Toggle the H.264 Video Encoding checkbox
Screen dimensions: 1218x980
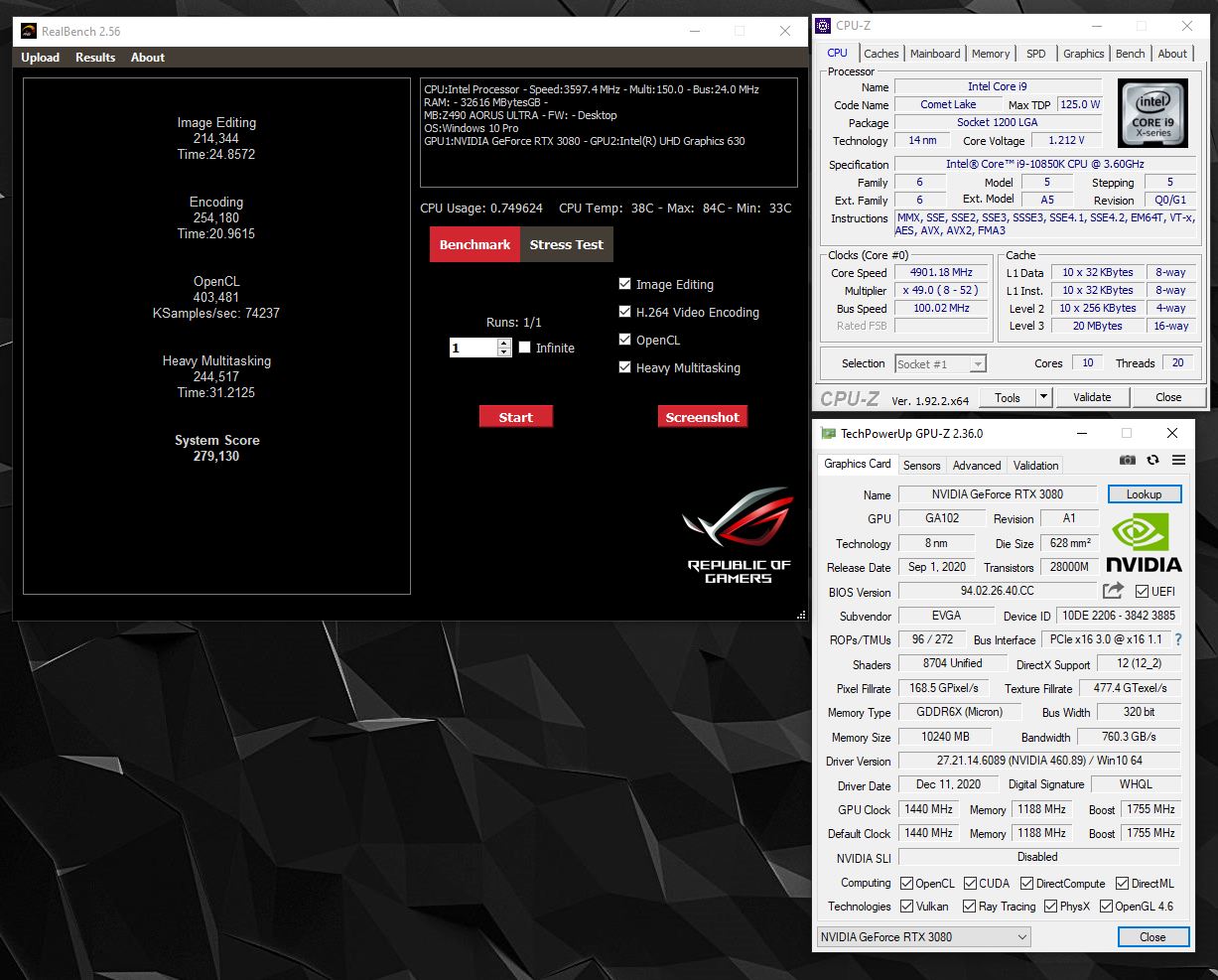(624, 312)
